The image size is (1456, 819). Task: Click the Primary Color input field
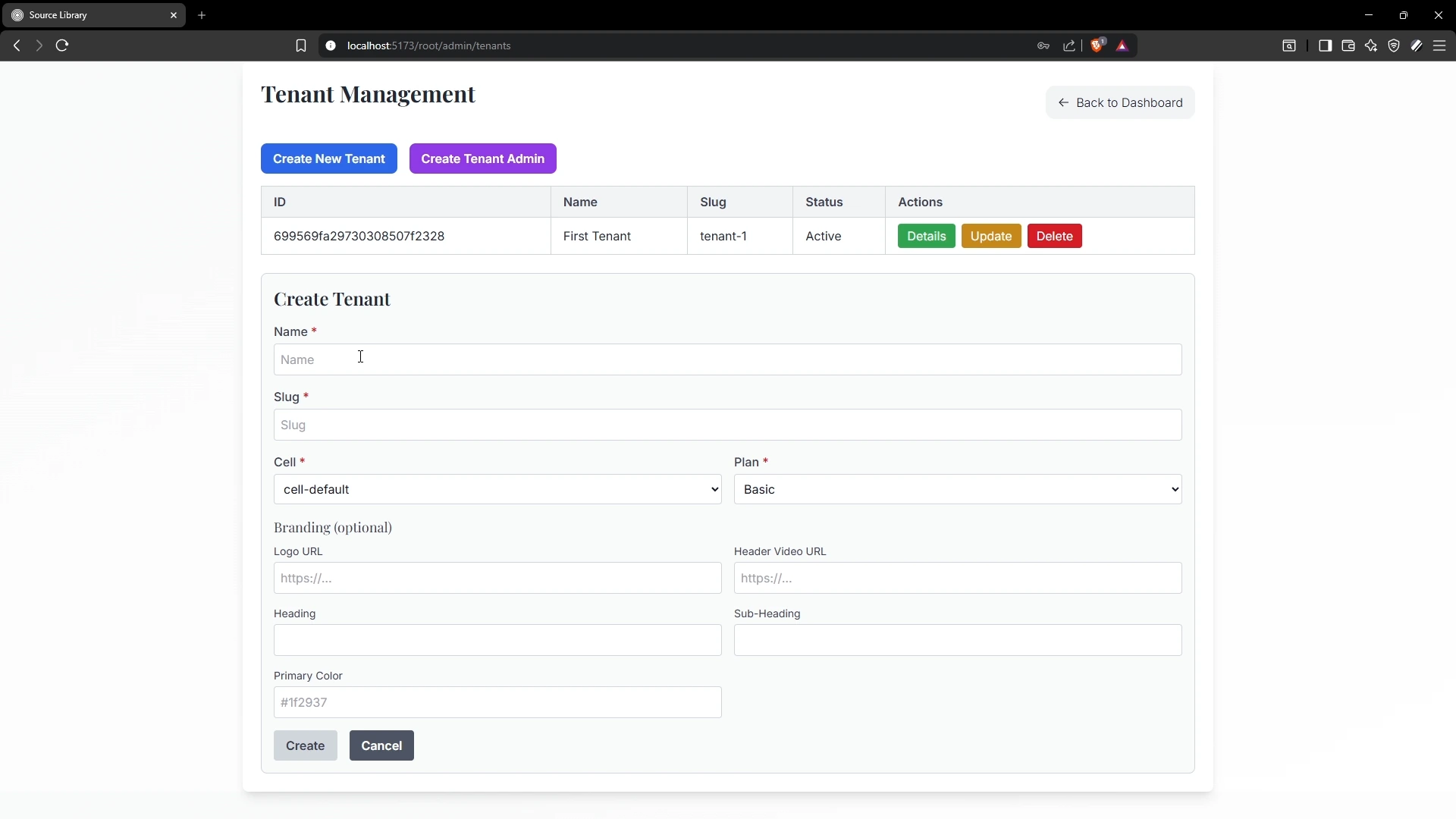coord(497,702)
